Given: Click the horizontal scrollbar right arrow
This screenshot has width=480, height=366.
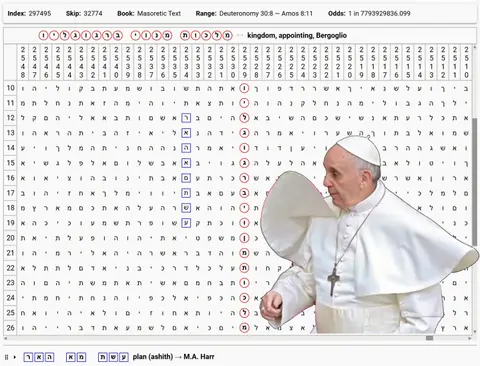Looking at the screenshot, I should point(470,338).
